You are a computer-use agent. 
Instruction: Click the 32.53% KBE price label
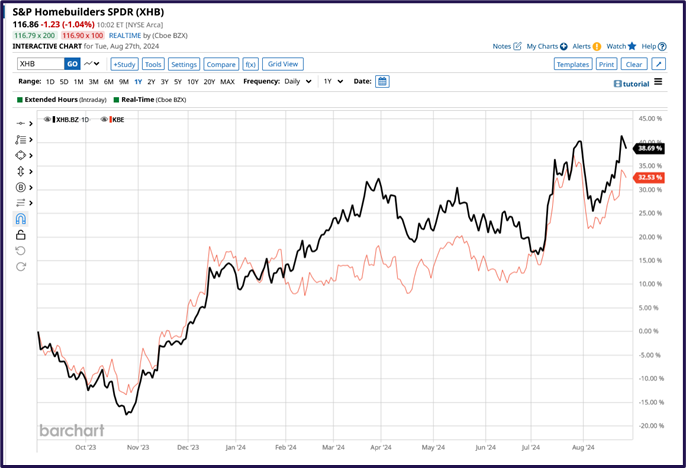pyautogui.click(x=650, y=177)
